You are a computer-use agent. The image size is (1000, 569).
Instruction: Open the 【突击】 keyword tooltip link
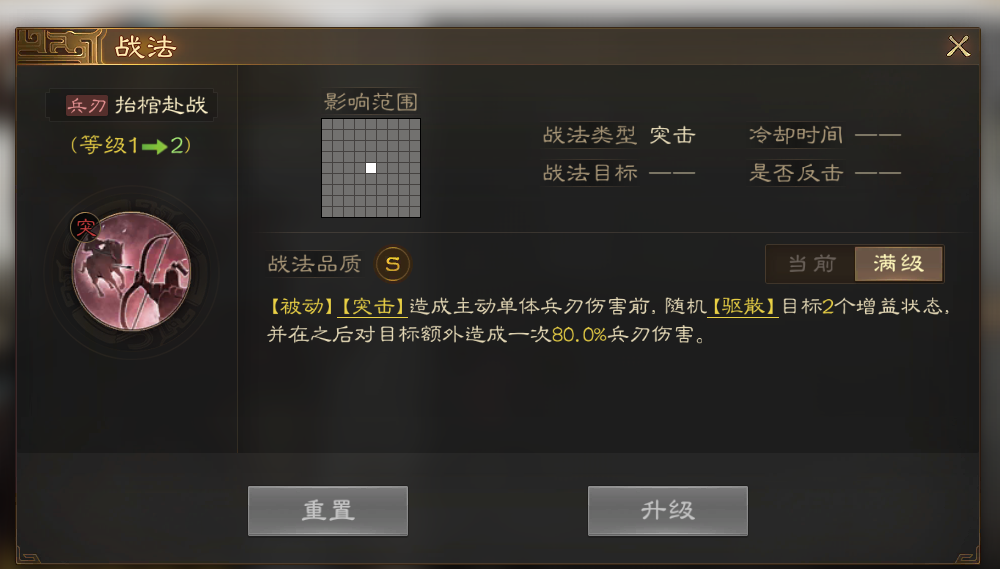pyautogui.click(x=372, y=307)
